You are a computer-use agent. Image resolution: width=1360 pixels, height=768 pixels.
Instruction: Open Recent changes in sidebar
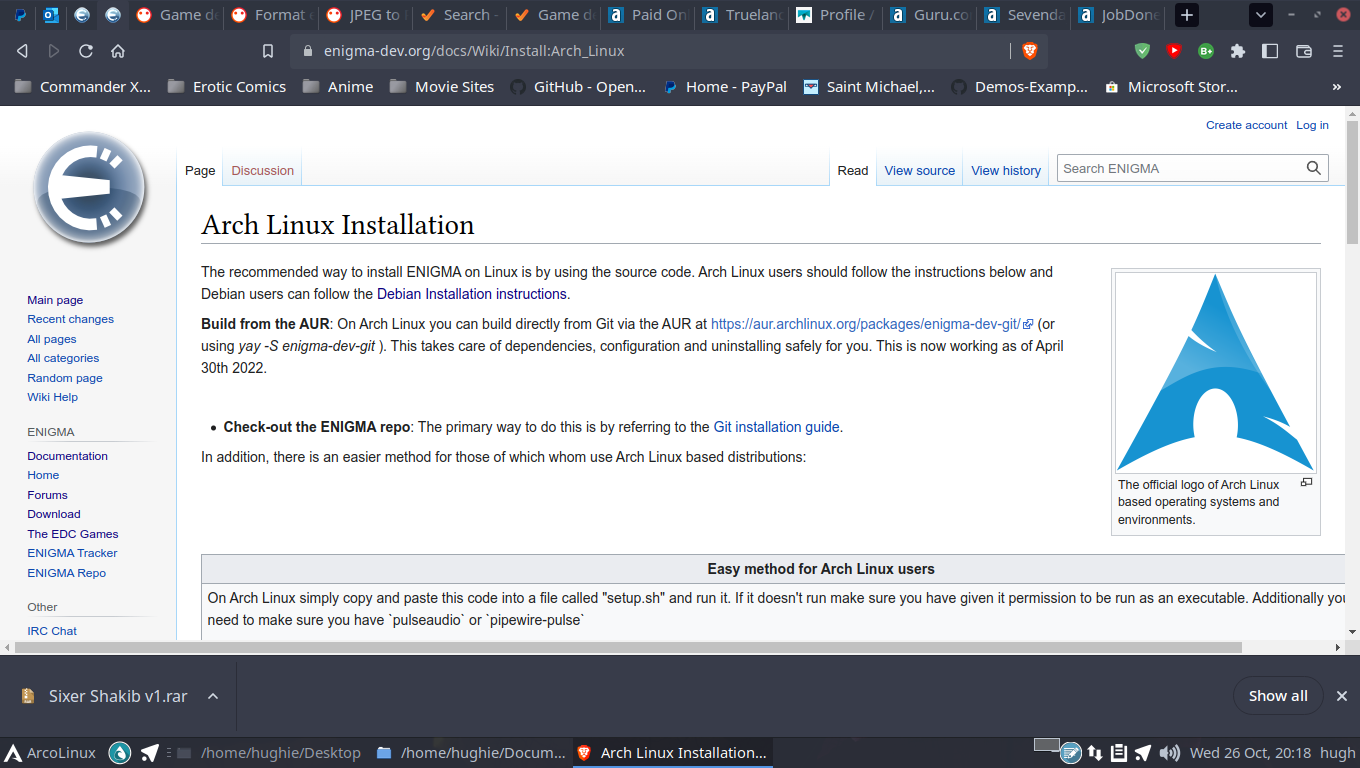pos(70,319)
